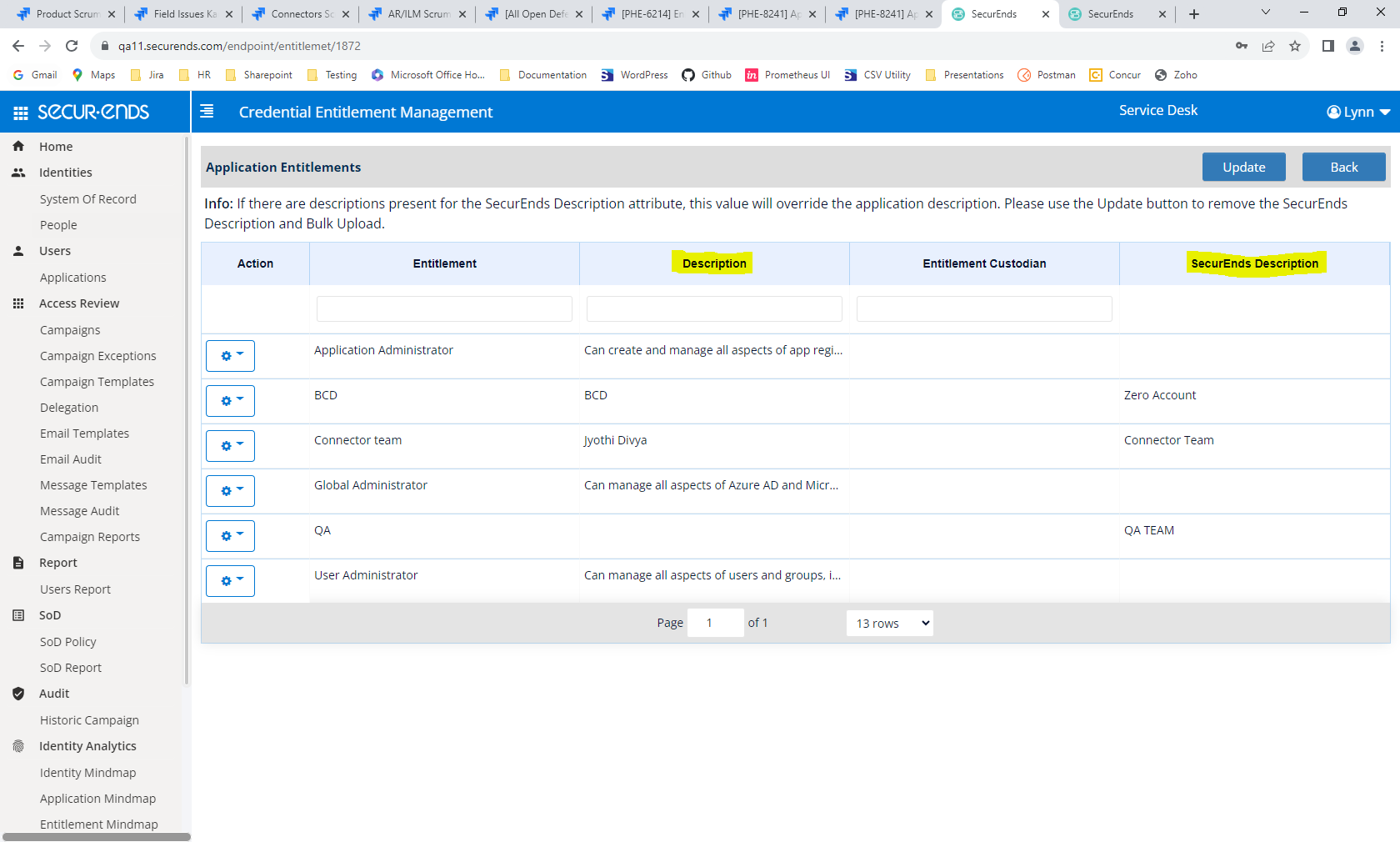Open Identity Analytics via its fingerprint icon
Image resolution: width=1400 pixels, height=842 pixels.
[18, 746]
